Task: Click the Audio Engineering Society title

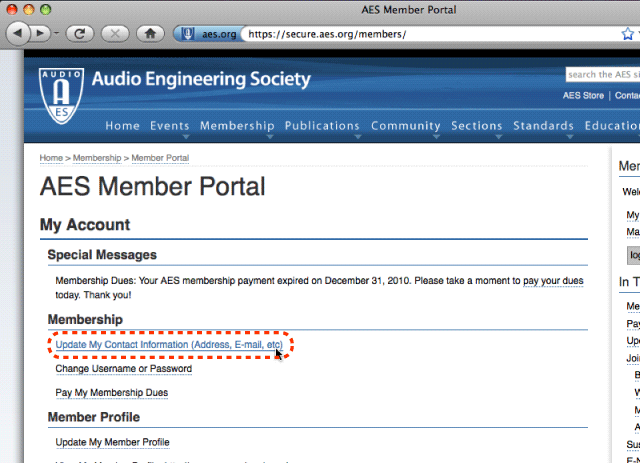Action: [x=201, y=79]
